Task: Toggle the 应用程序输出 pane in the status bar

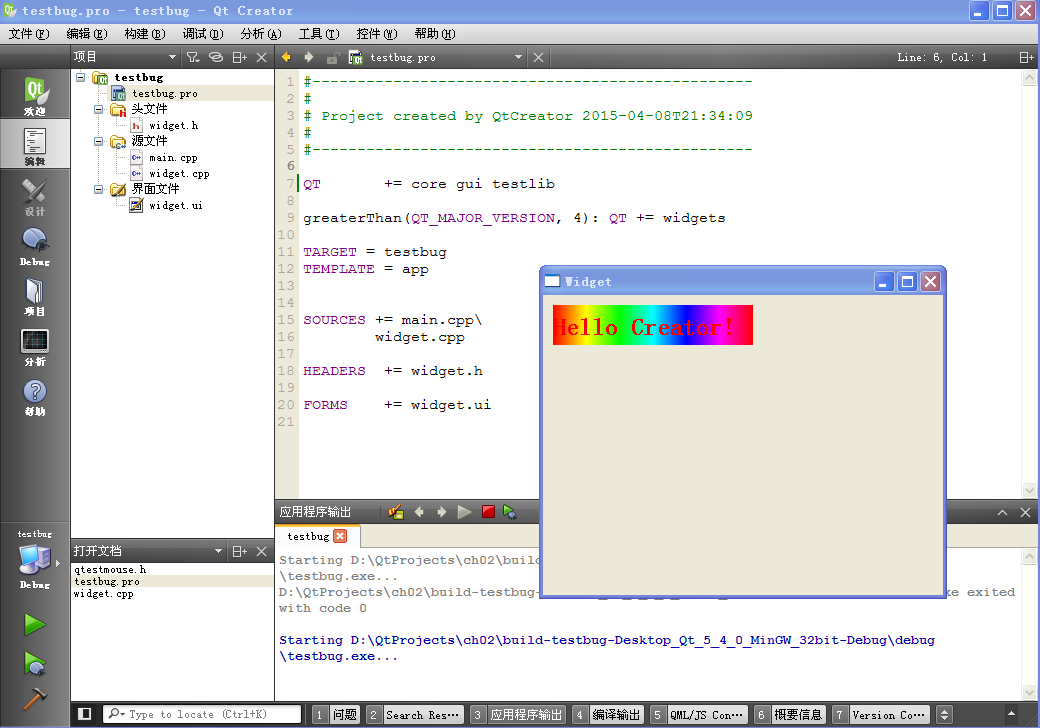Action: [518, 715]
